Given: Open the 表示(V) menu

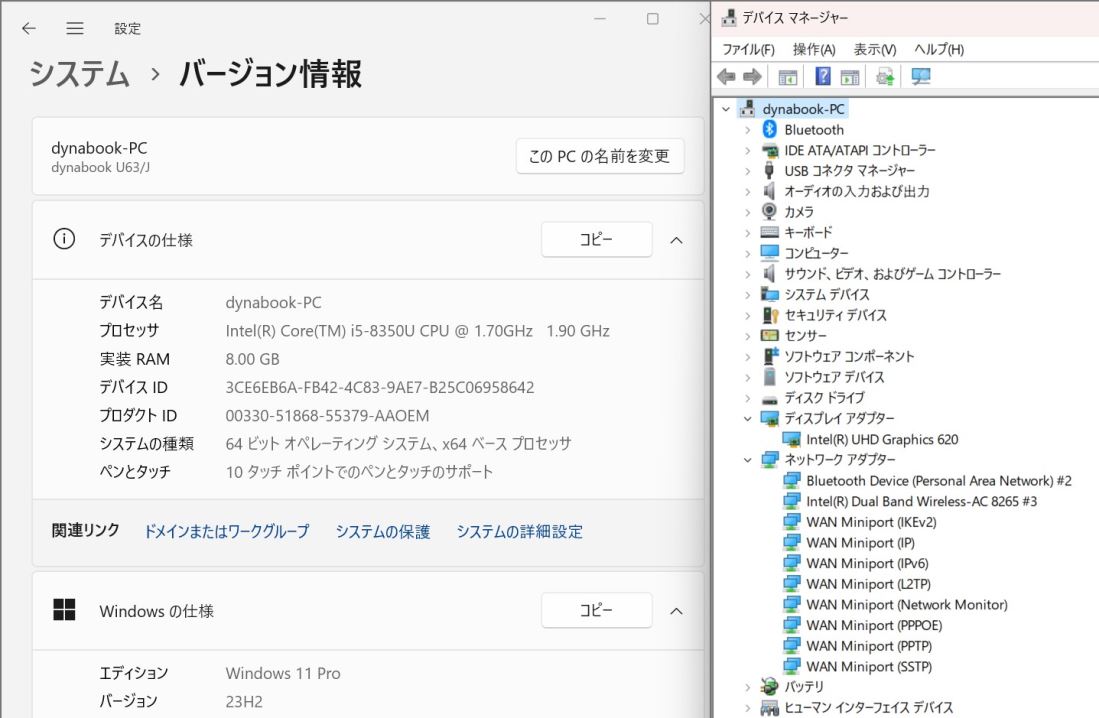Looking at the screenshot, I should tap(875, 49).
